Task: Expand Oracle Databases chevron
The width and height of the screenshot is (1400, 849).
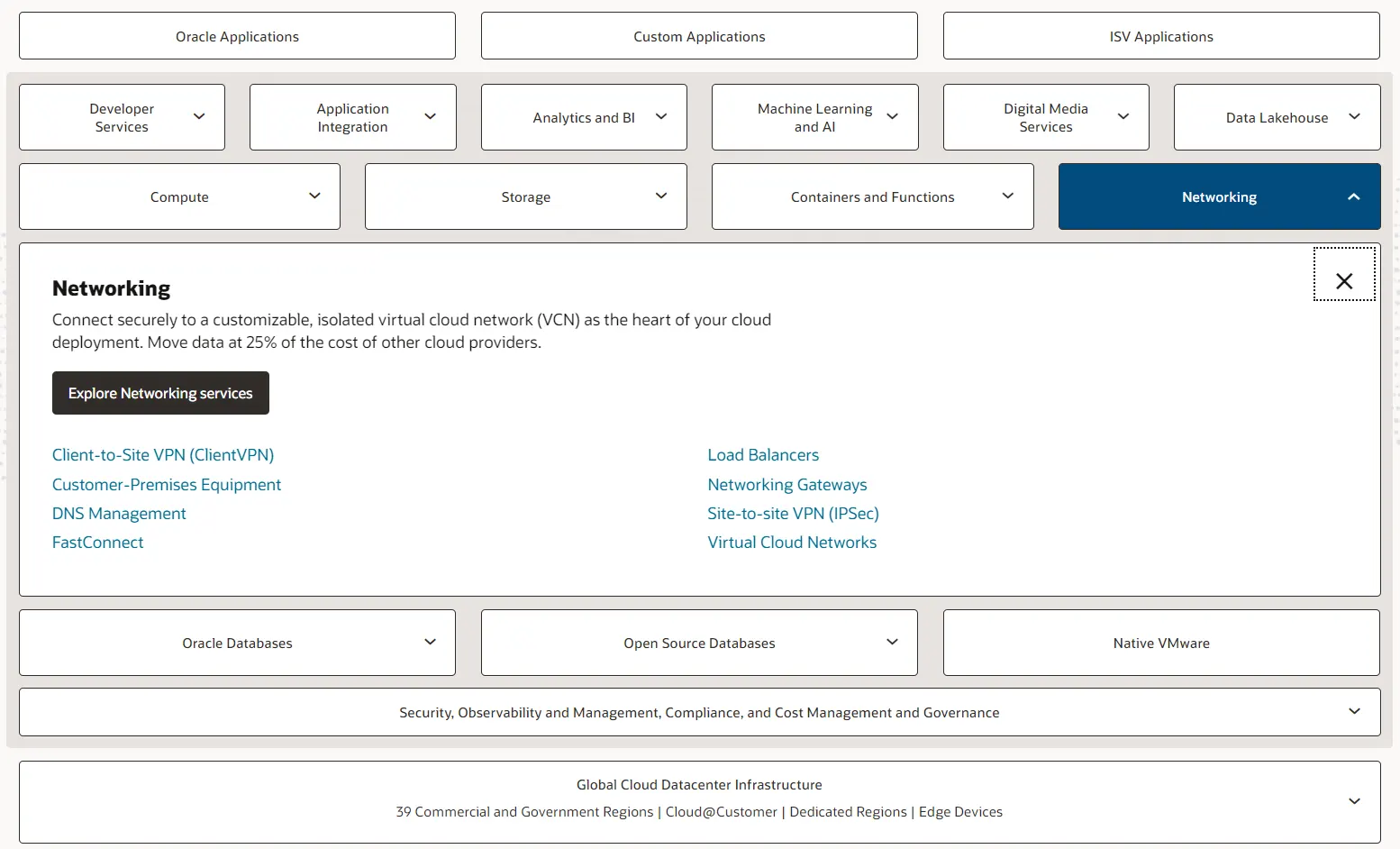Action: pos(430,642)
